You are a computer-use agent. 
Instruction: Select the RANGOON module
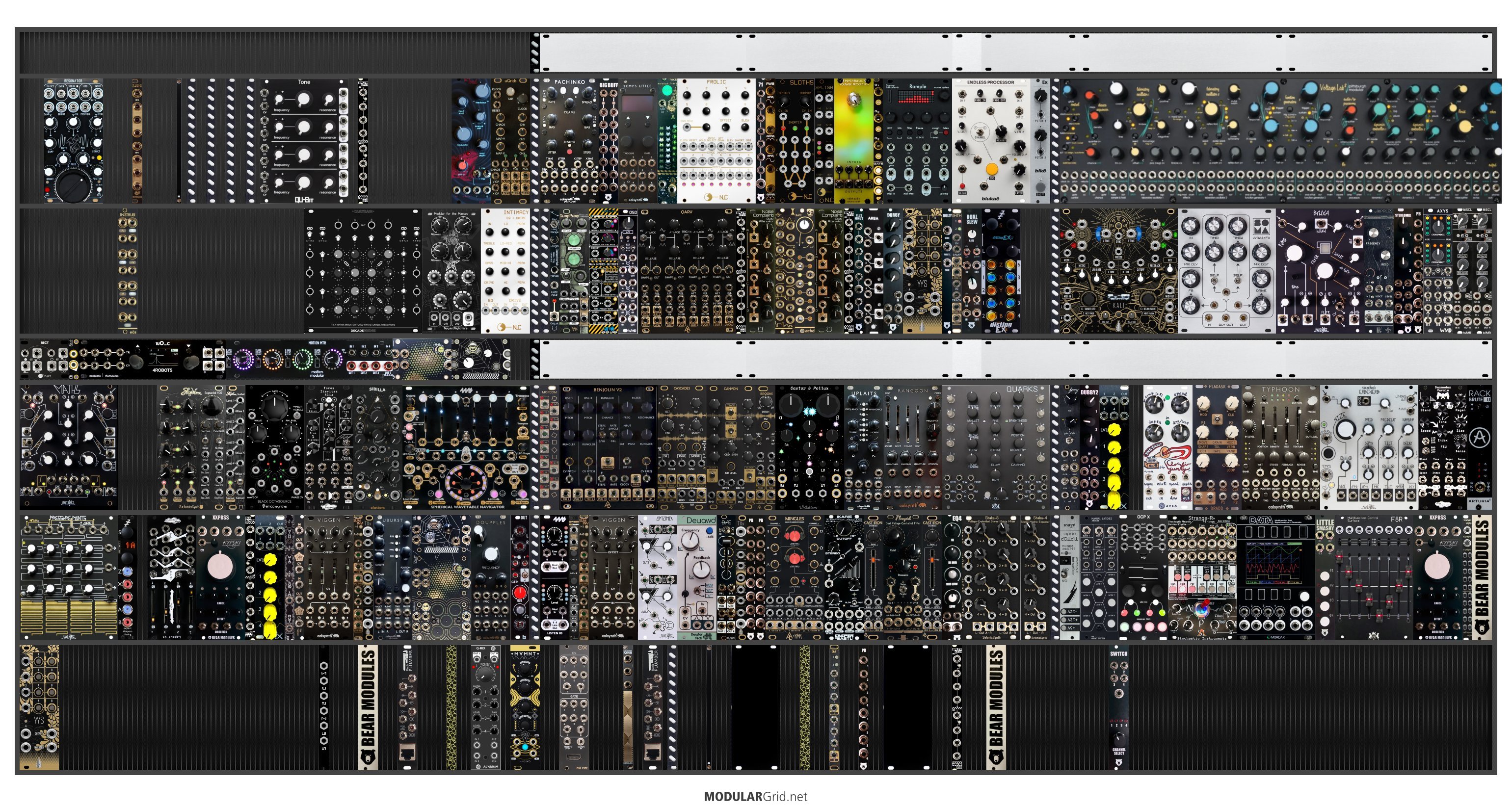tap(913, 447)
